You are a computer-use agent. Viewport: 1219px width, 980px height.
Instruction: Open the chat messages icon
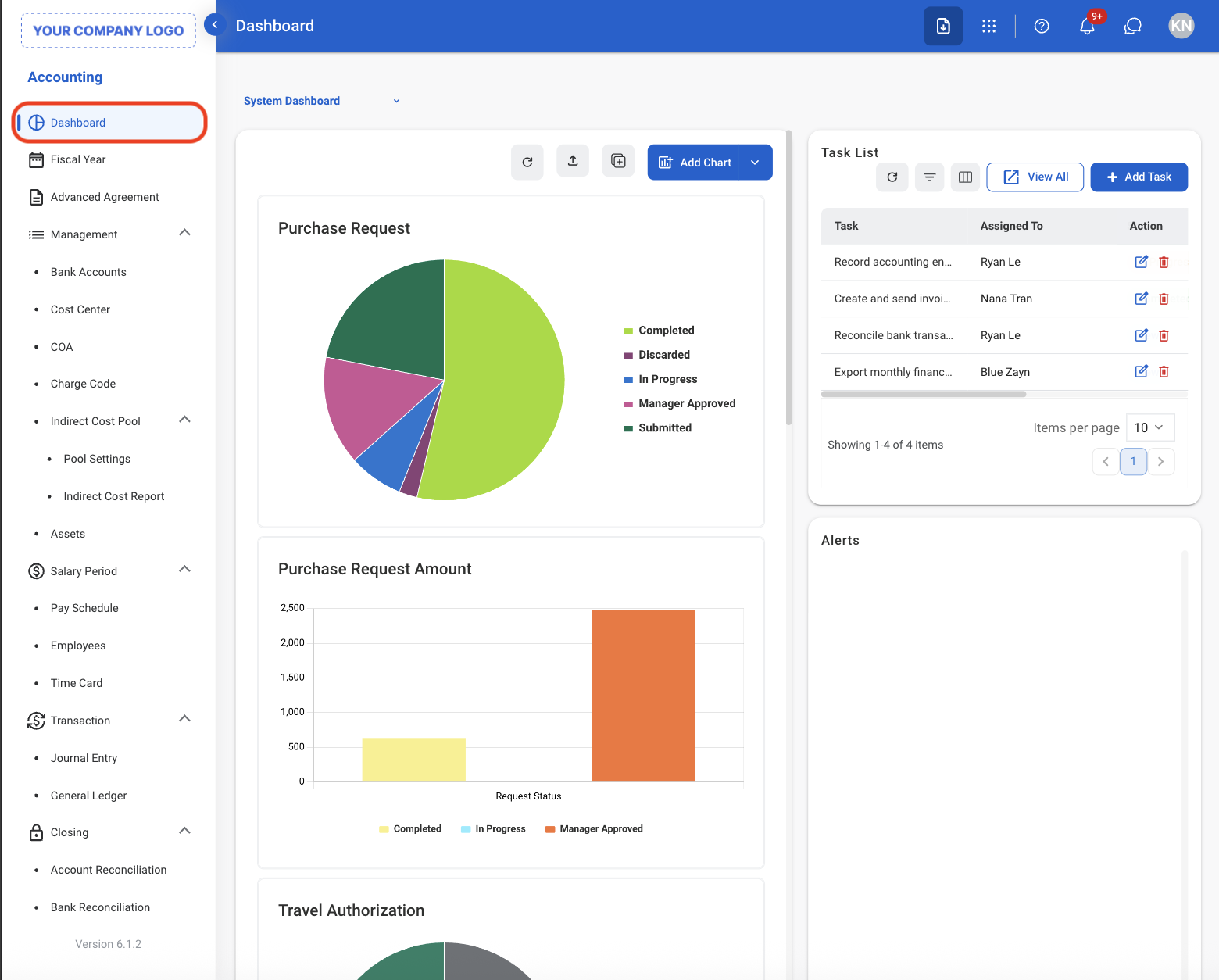pos(1133,26)
